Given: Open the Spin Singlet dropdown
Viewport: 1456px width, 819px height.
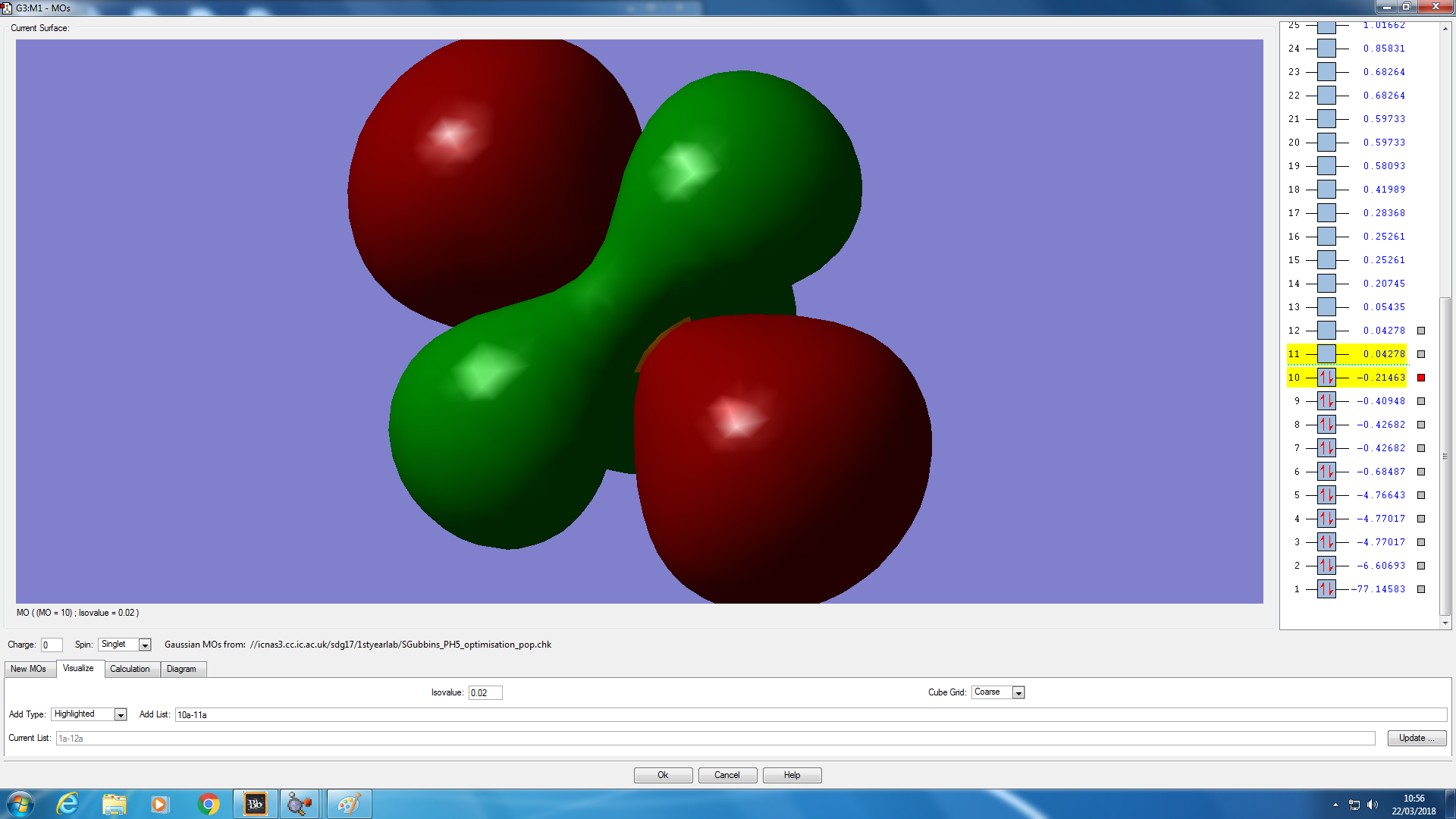Looking at the screenshot, I should pos(145,645).
